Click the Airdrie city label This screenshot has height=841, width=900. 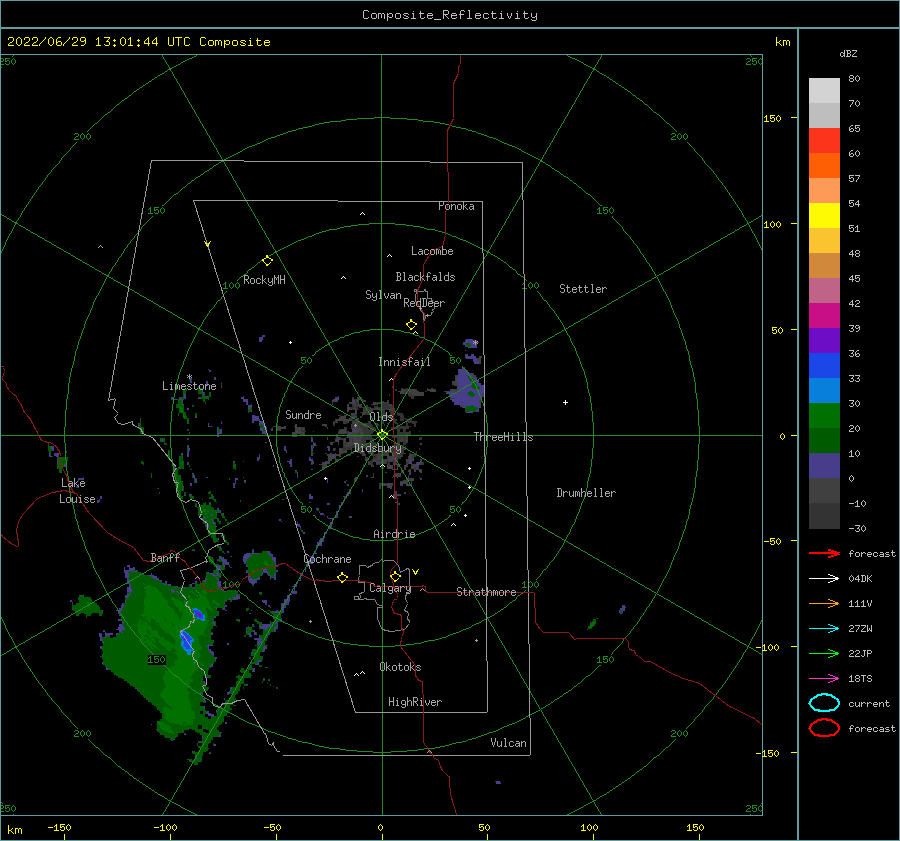[394, 534]
